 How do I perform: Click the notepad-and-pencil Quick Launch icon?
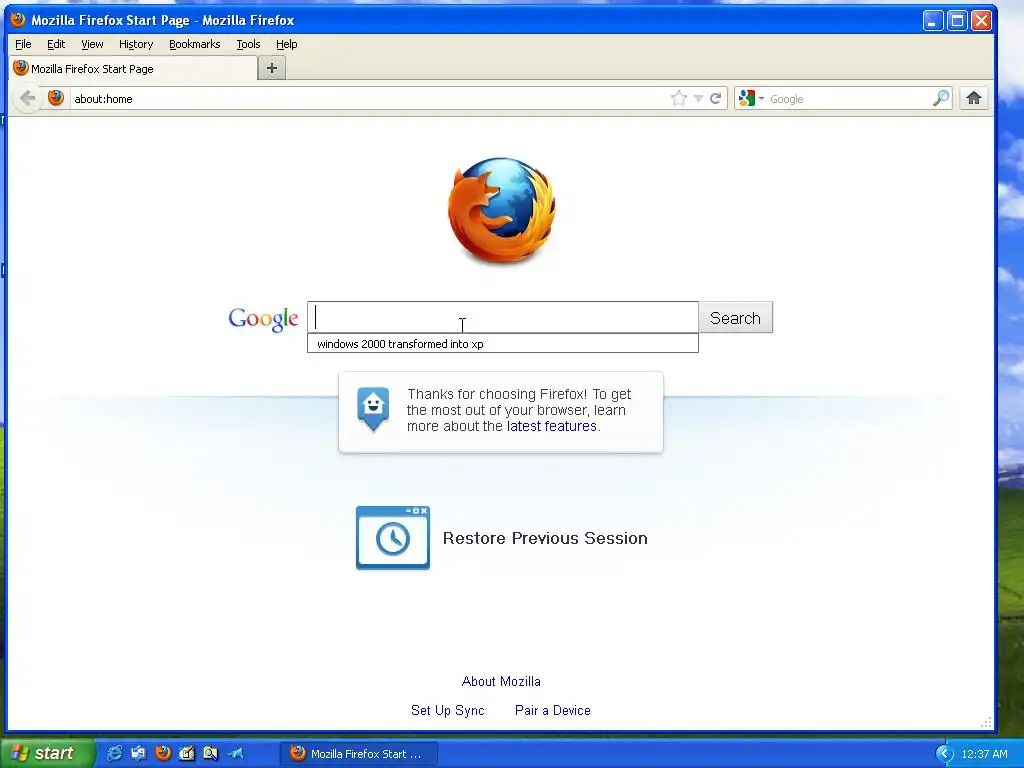187,753
